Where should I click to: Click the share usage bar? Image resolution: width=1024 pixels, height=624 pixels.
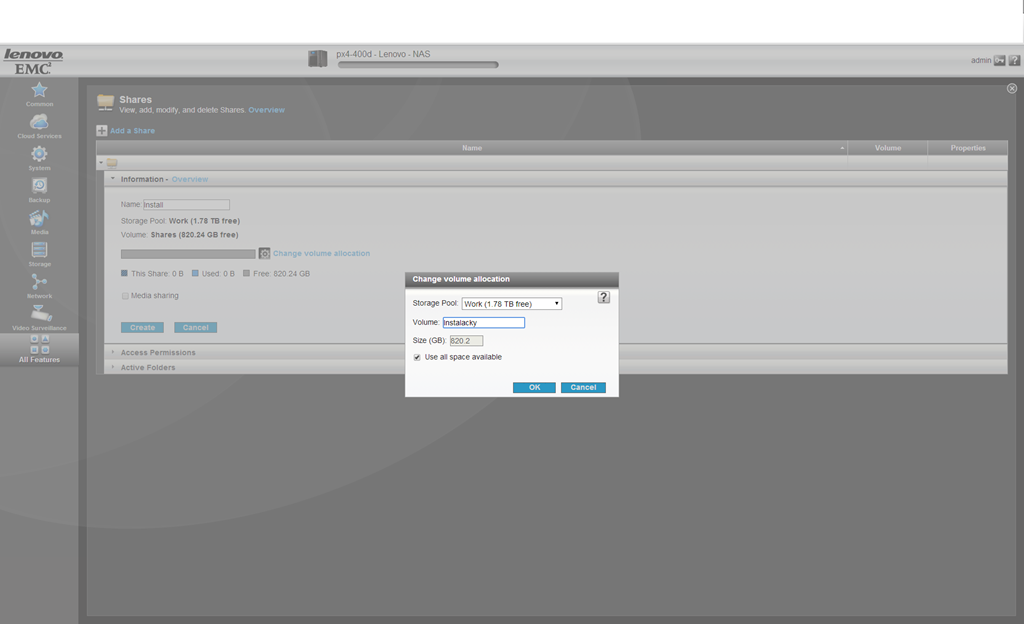(x=188, y=254)
